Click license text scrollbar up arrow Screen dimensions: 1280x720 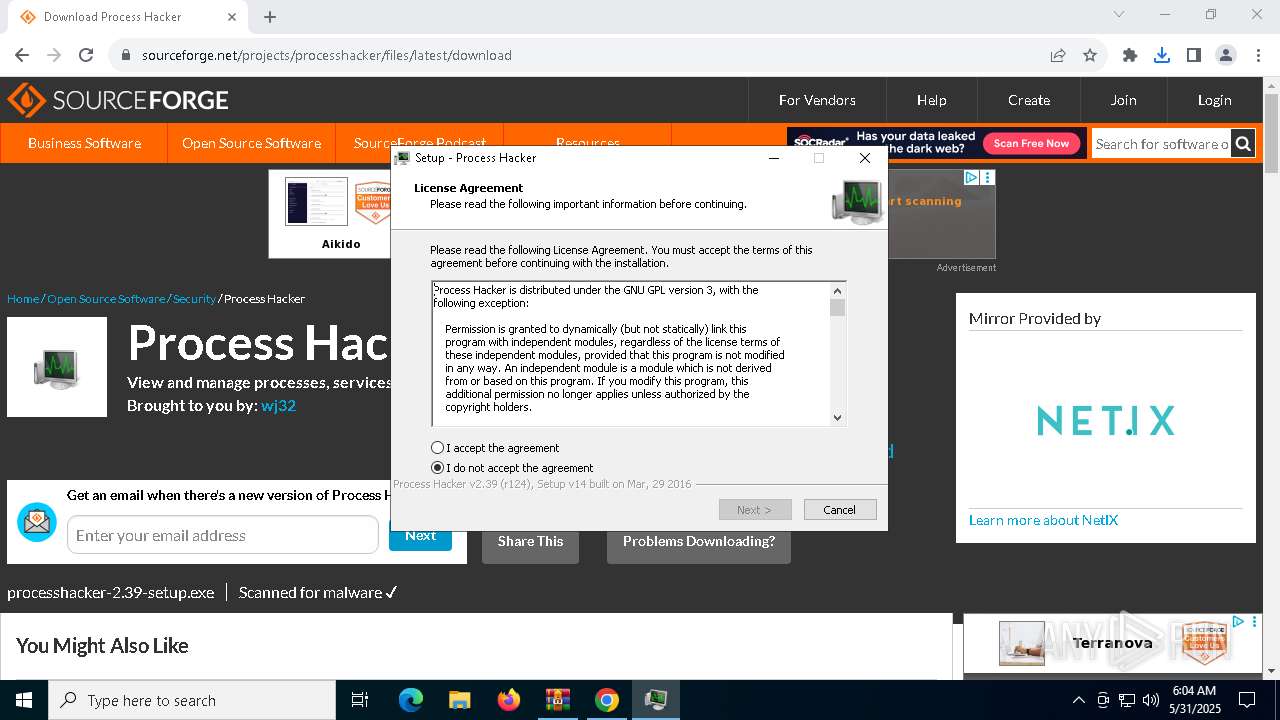coord(838,291)
